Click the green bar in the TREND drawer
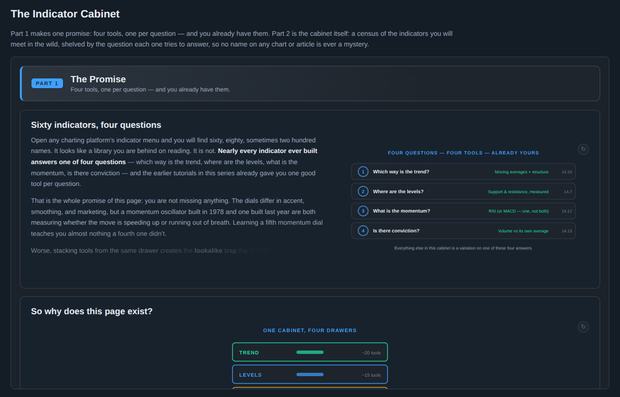The width and height of the screenshot is (620, 397). [310, 352]
